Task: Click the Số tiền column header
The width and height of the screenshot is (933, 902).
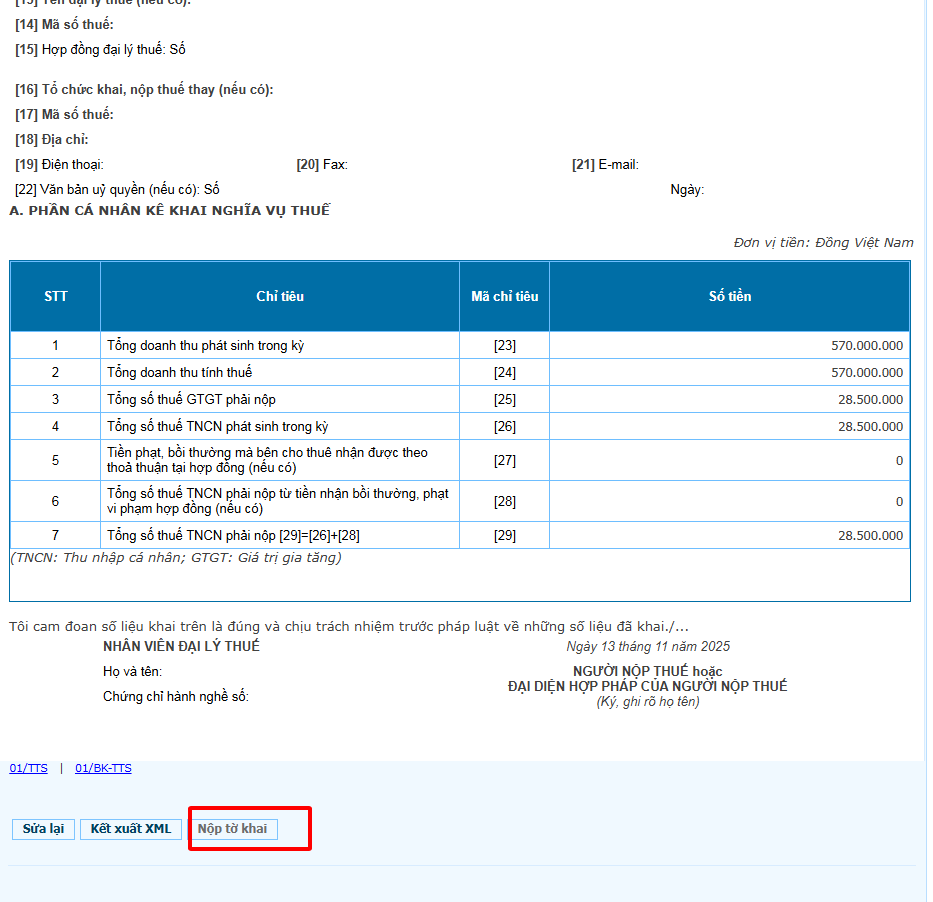Action: tap(729, 296)
